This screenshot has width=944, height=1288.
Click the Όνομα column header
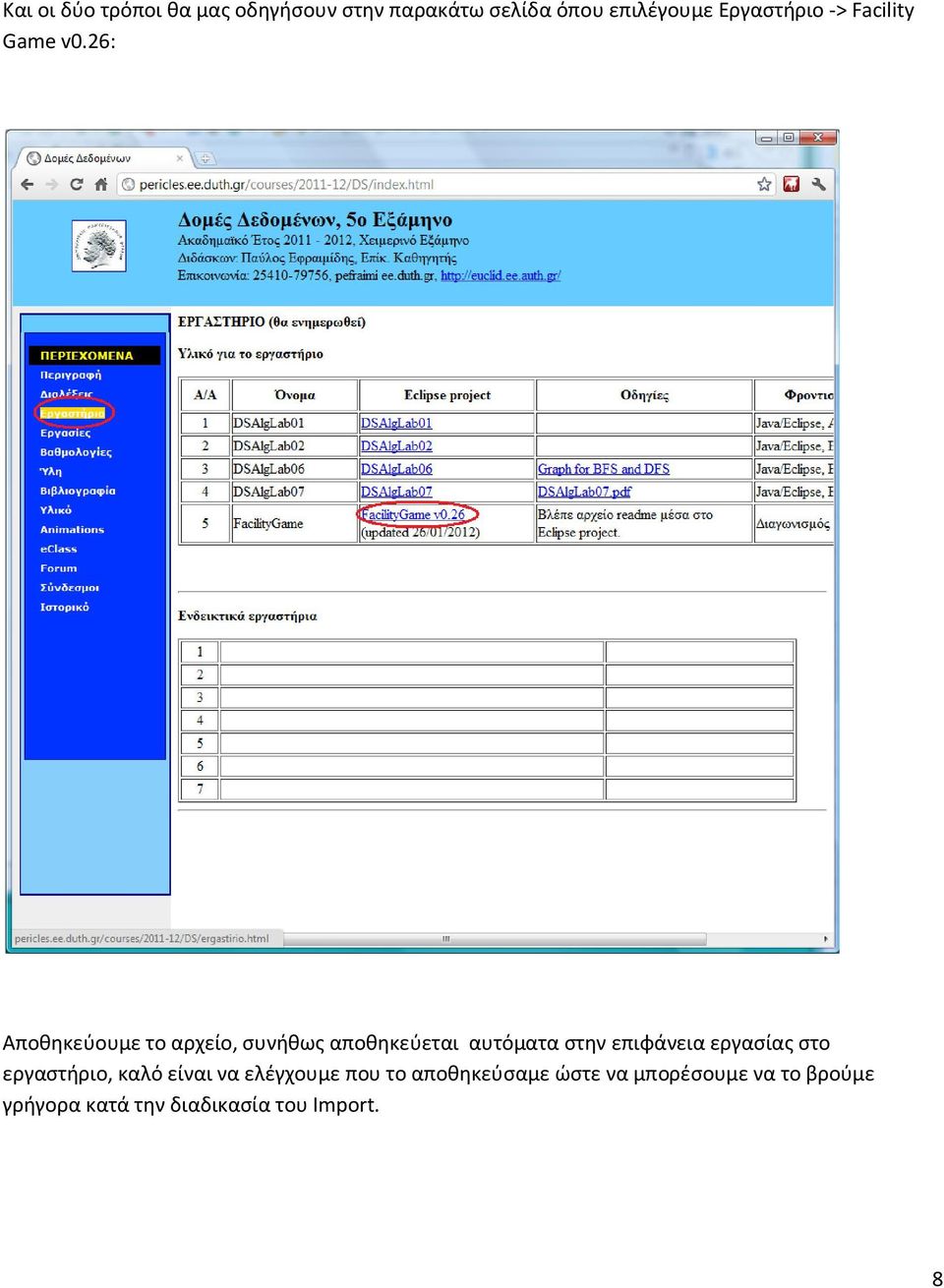pyautogui.click(x=295, y=395)
